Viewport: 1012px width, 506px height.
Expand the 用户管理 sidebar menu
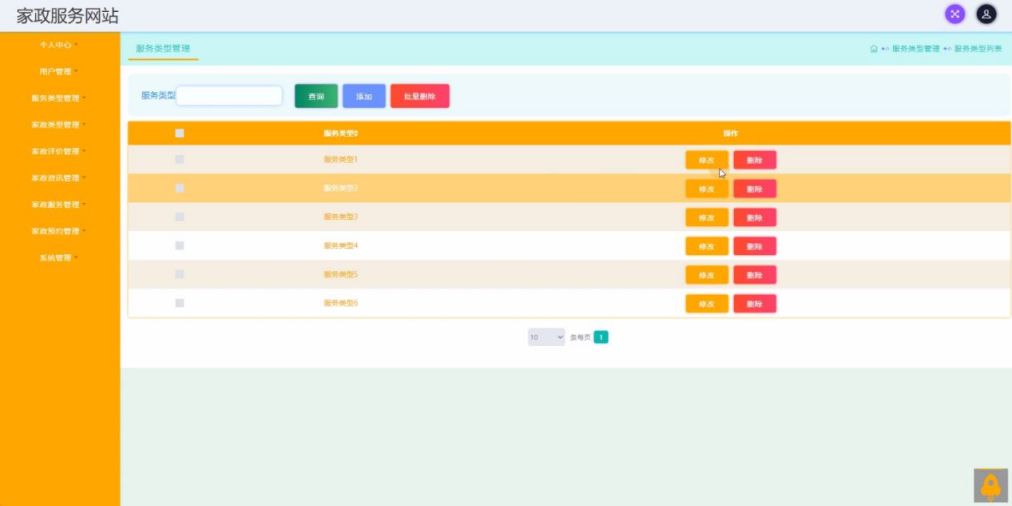coord(58,71)
